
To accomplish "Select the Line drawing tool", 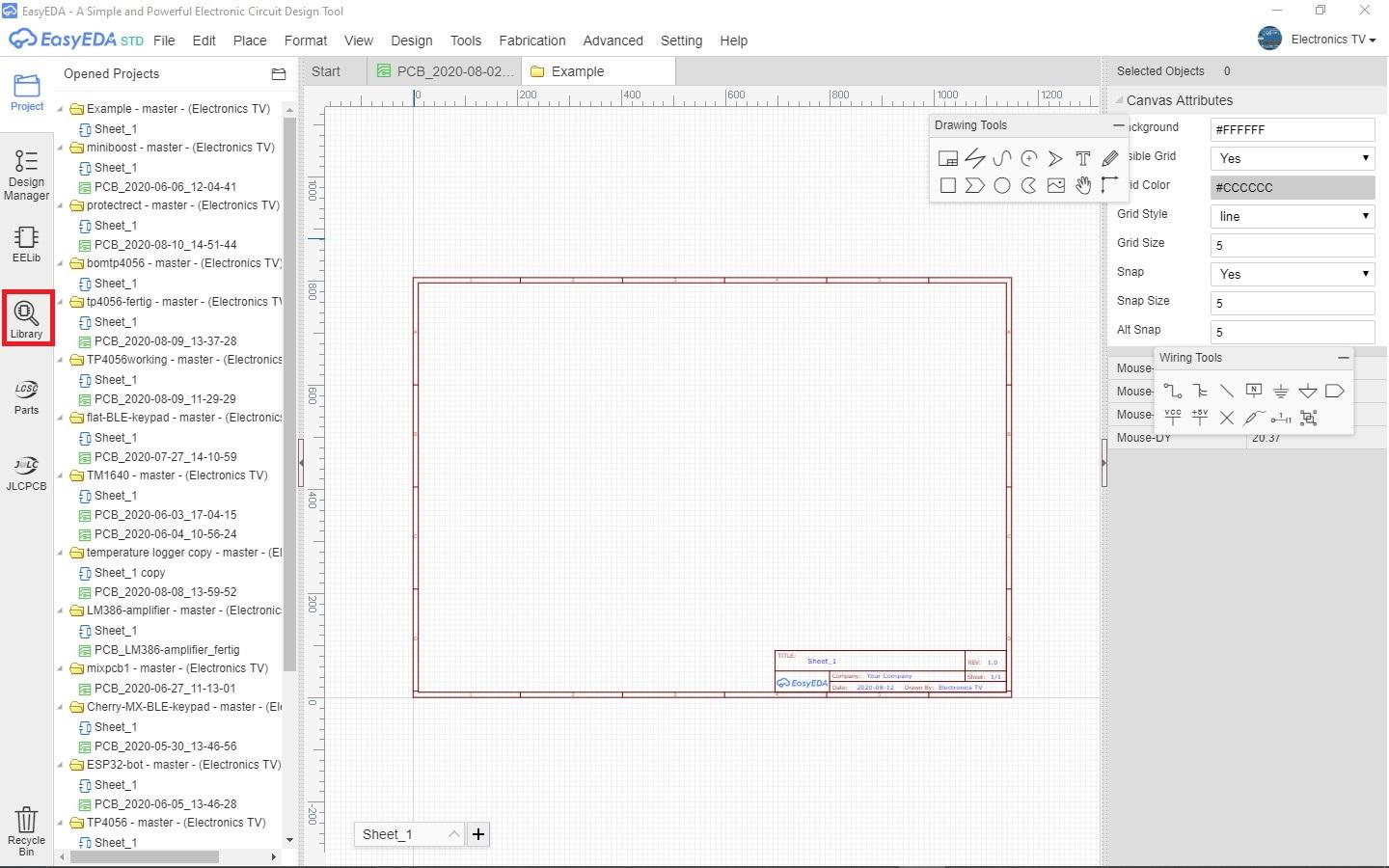I will point(975,158).
